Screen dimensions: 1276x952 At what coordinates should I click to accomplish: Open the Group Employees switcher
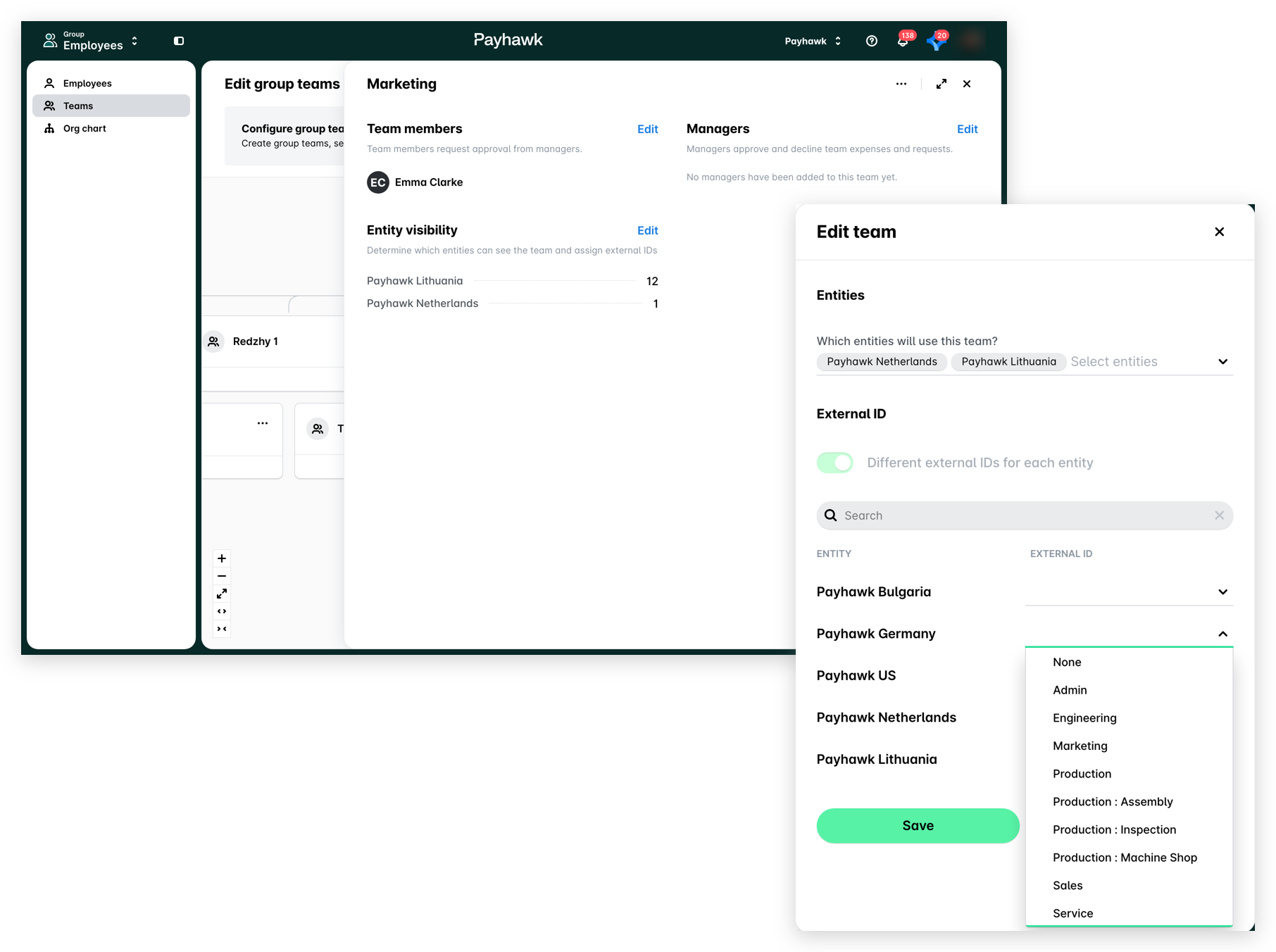point(90,41)
